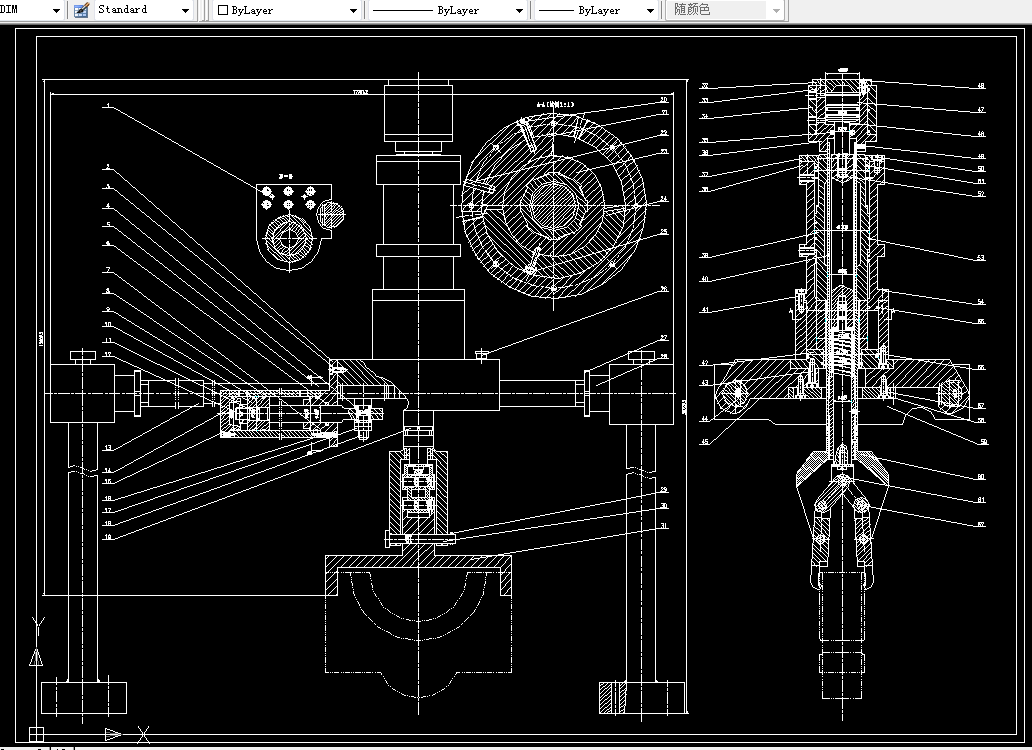Click the table style manager icon

[81, 10]
